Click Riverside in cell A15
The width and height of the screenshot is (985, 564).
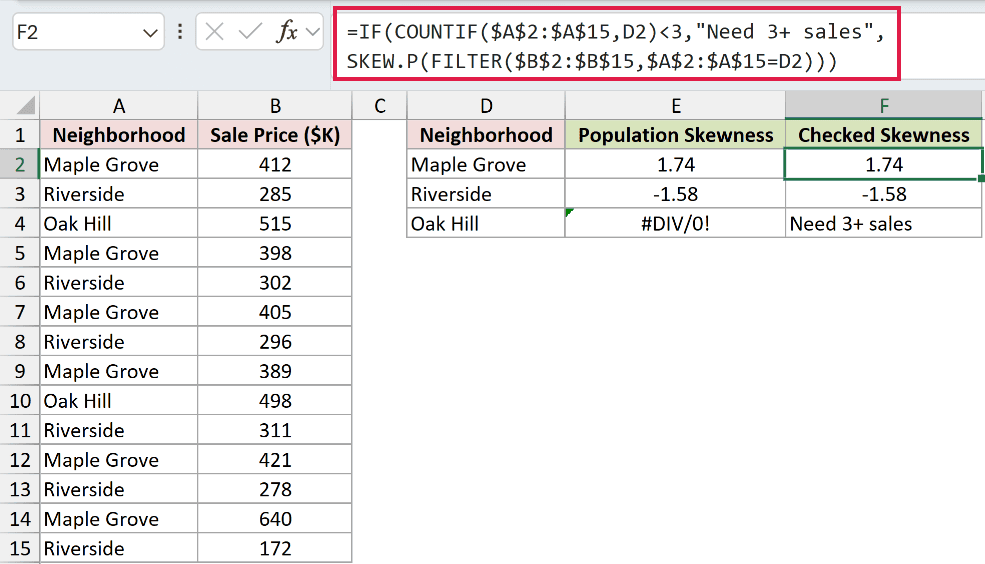point(119,548)
